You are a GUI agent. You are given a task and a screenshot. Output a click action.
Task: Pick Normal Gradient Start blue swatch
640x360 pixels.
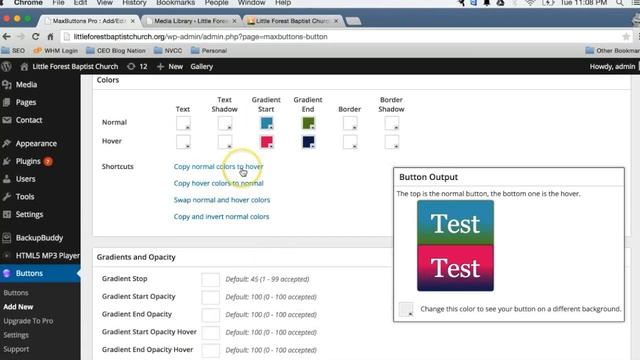tap(267, 123)
